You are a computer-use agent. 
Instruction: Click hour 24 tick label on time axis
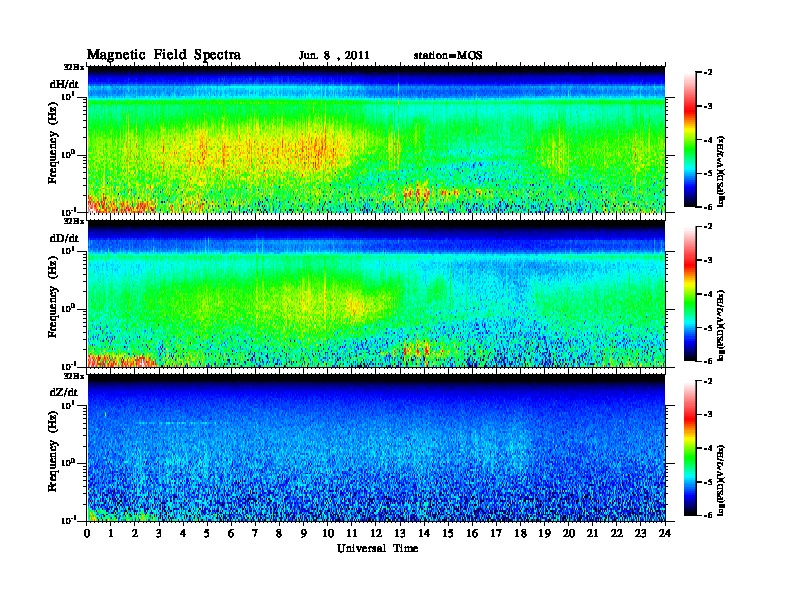point(665,534)
